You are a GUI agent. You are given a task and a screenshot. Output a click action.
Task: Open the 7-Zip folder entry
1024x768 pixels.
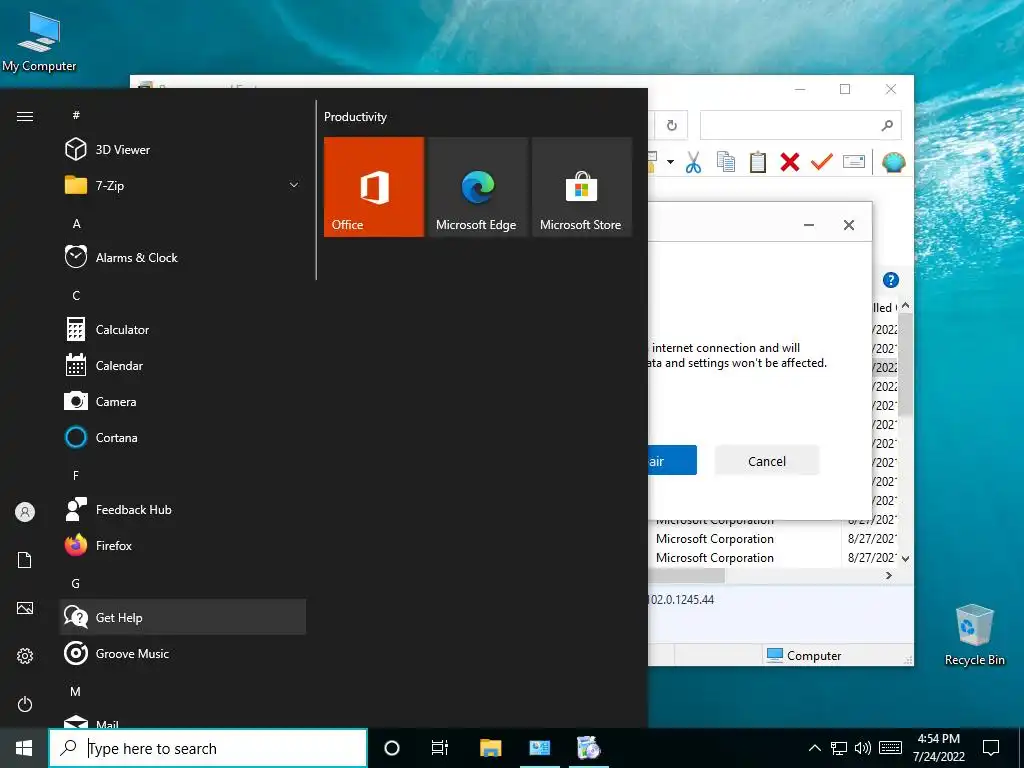183,185
